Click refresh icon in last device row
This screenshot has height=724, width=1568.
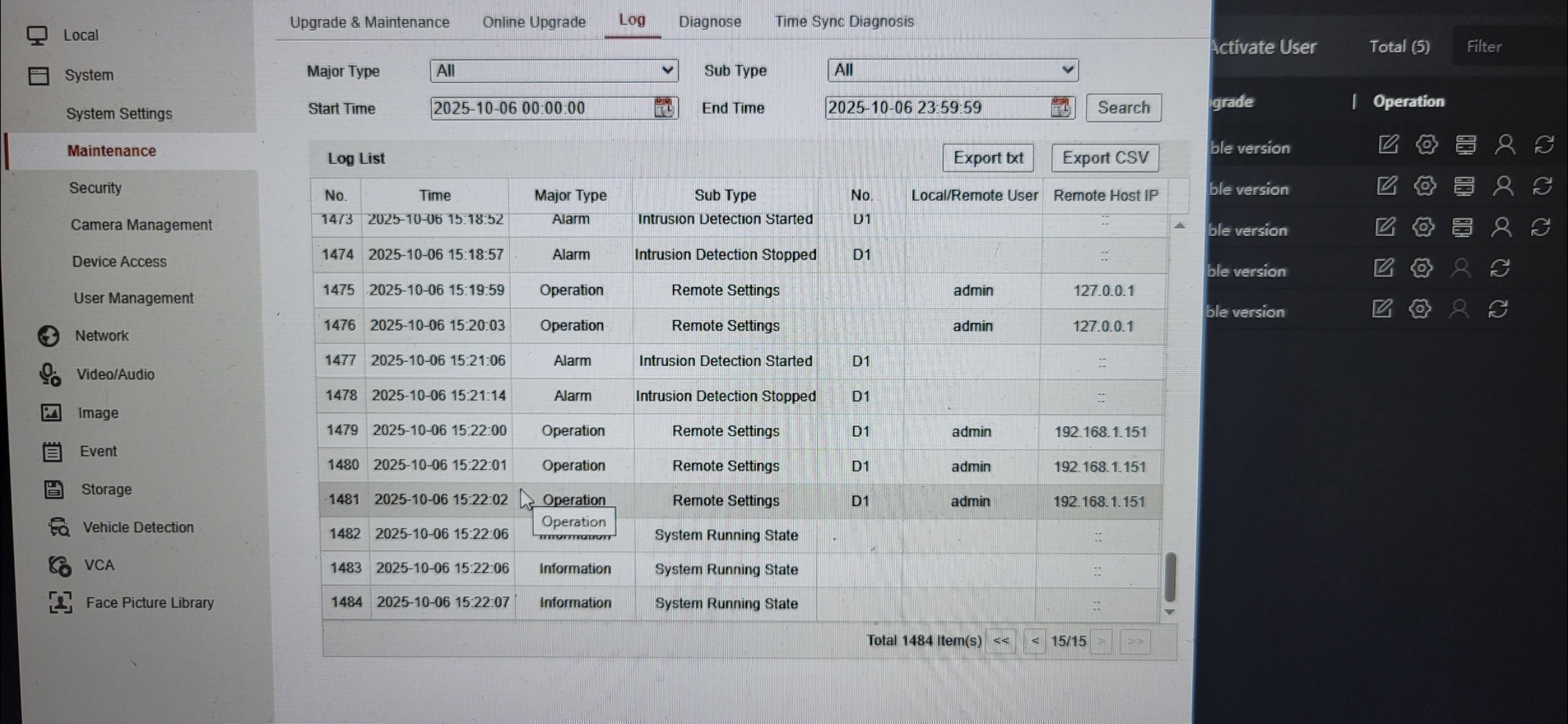1498,309
